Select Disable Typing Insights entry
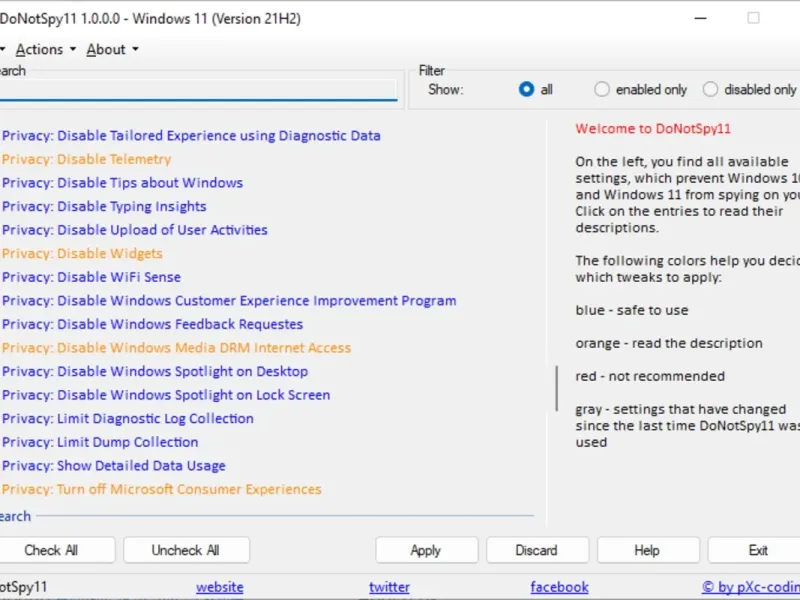 [104, 206]
